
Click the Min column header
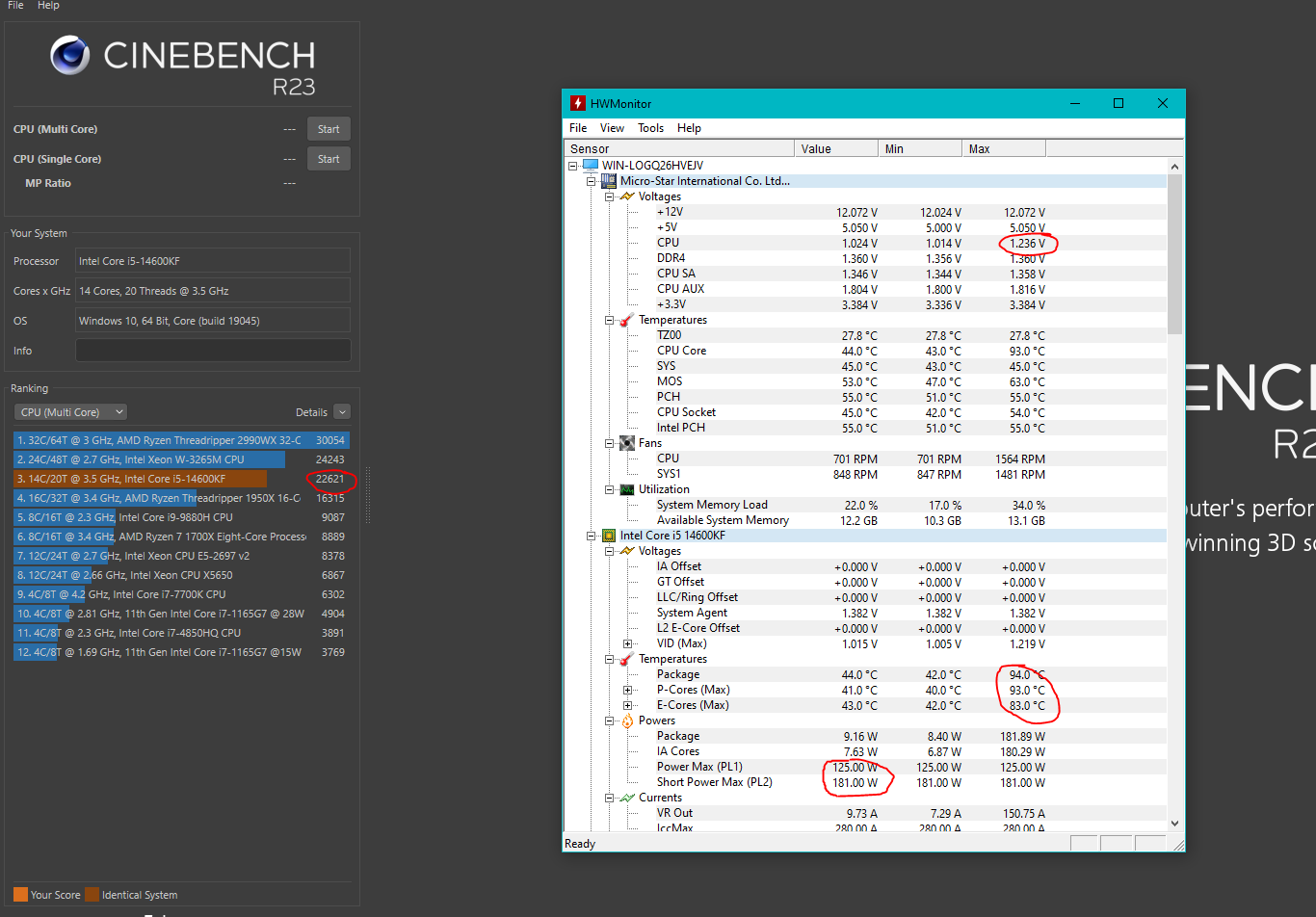tap(921, 148)
